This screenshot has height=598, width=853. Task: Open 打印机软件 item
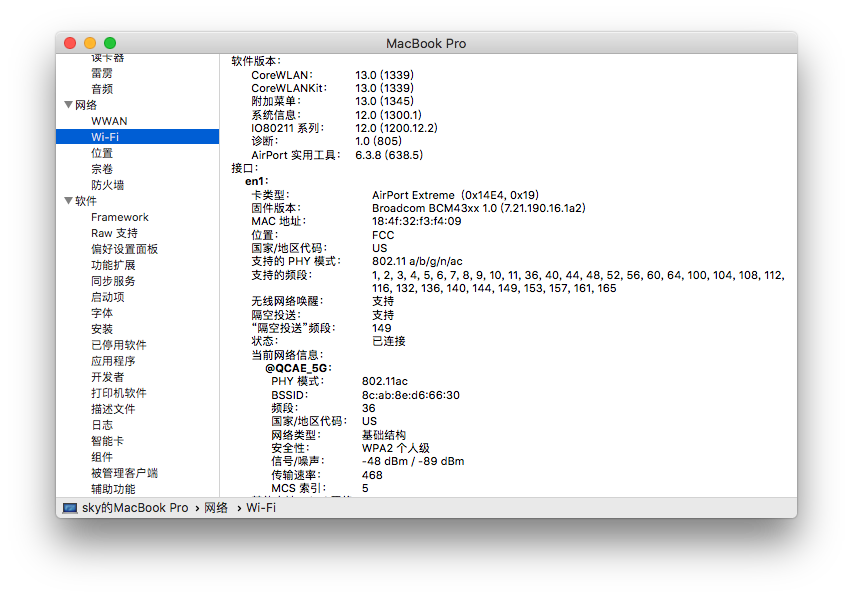(119, 393)
